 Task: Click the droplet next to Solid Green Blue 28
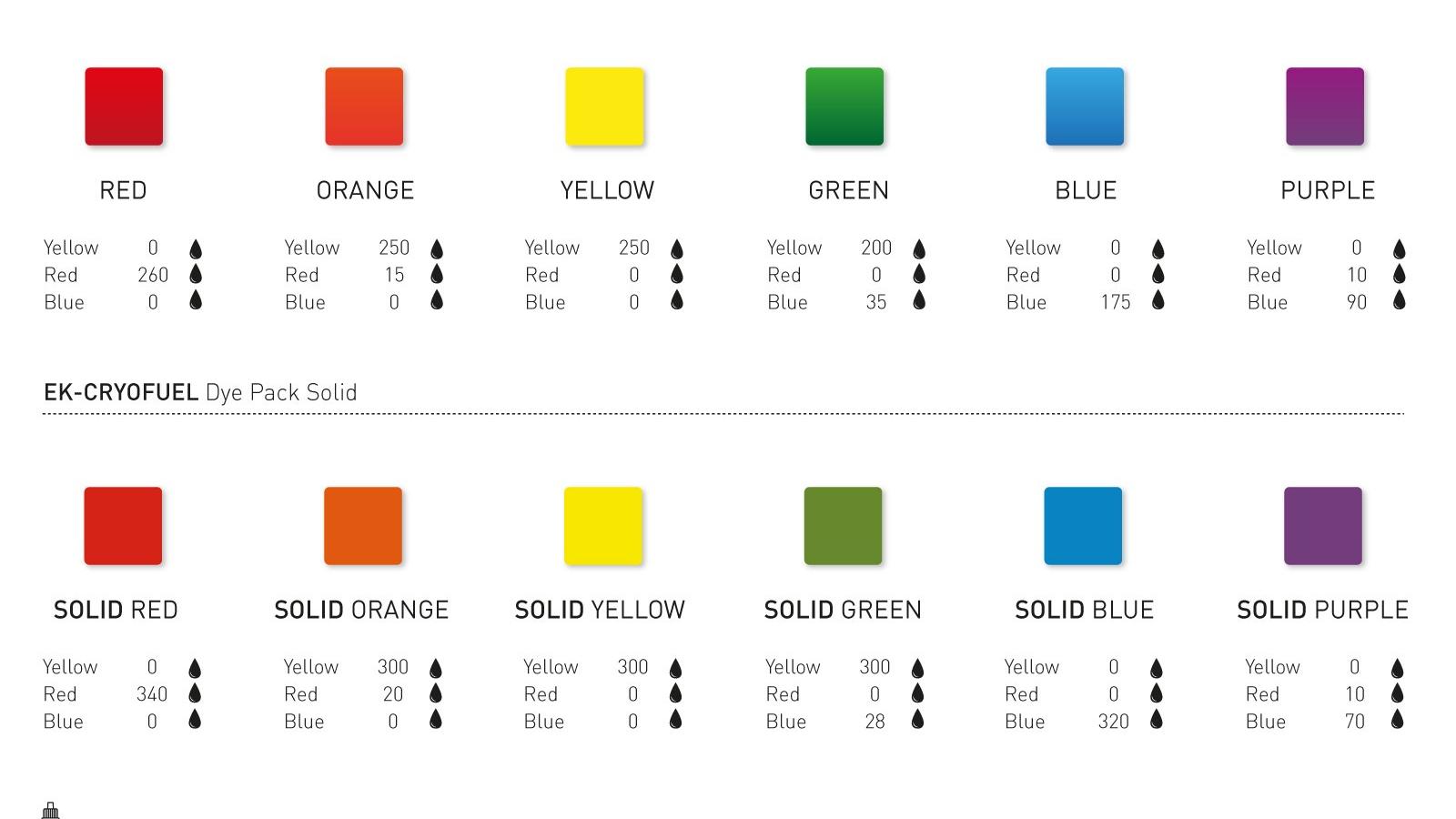(x=917, y=720)
